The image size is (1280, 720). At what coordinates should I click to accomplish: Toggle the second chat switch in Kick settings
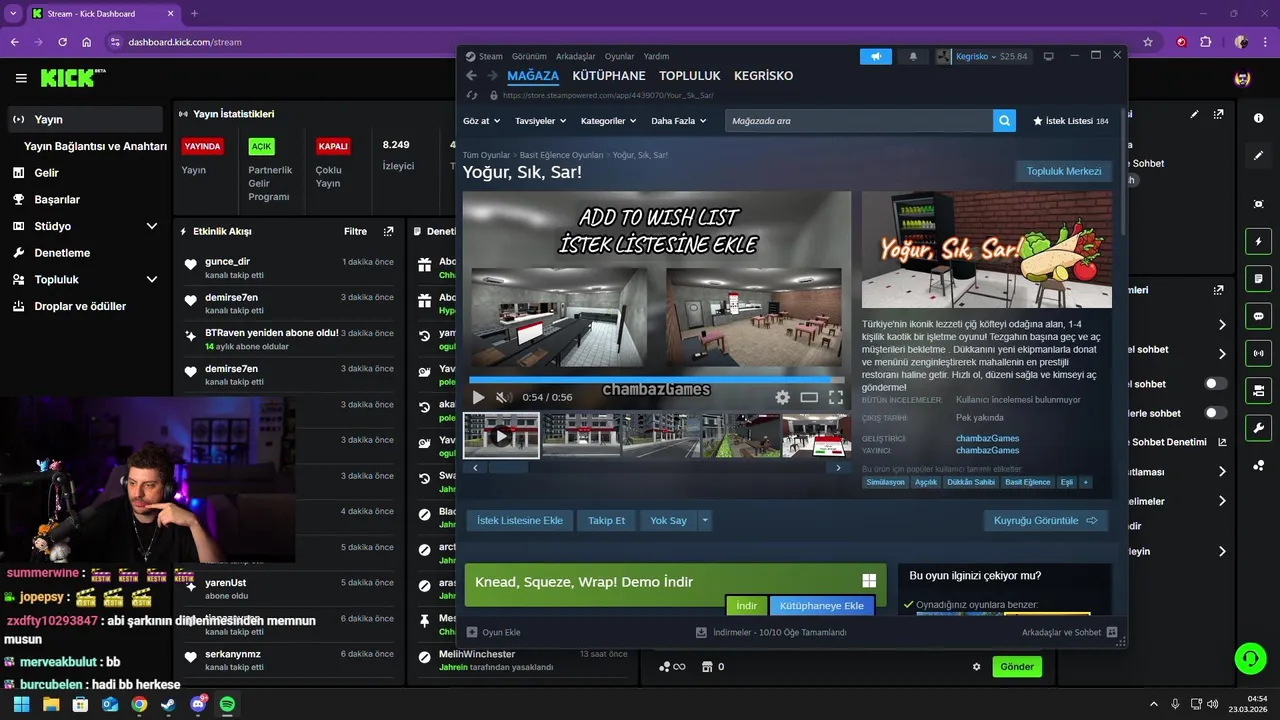tap(1216, 413)
